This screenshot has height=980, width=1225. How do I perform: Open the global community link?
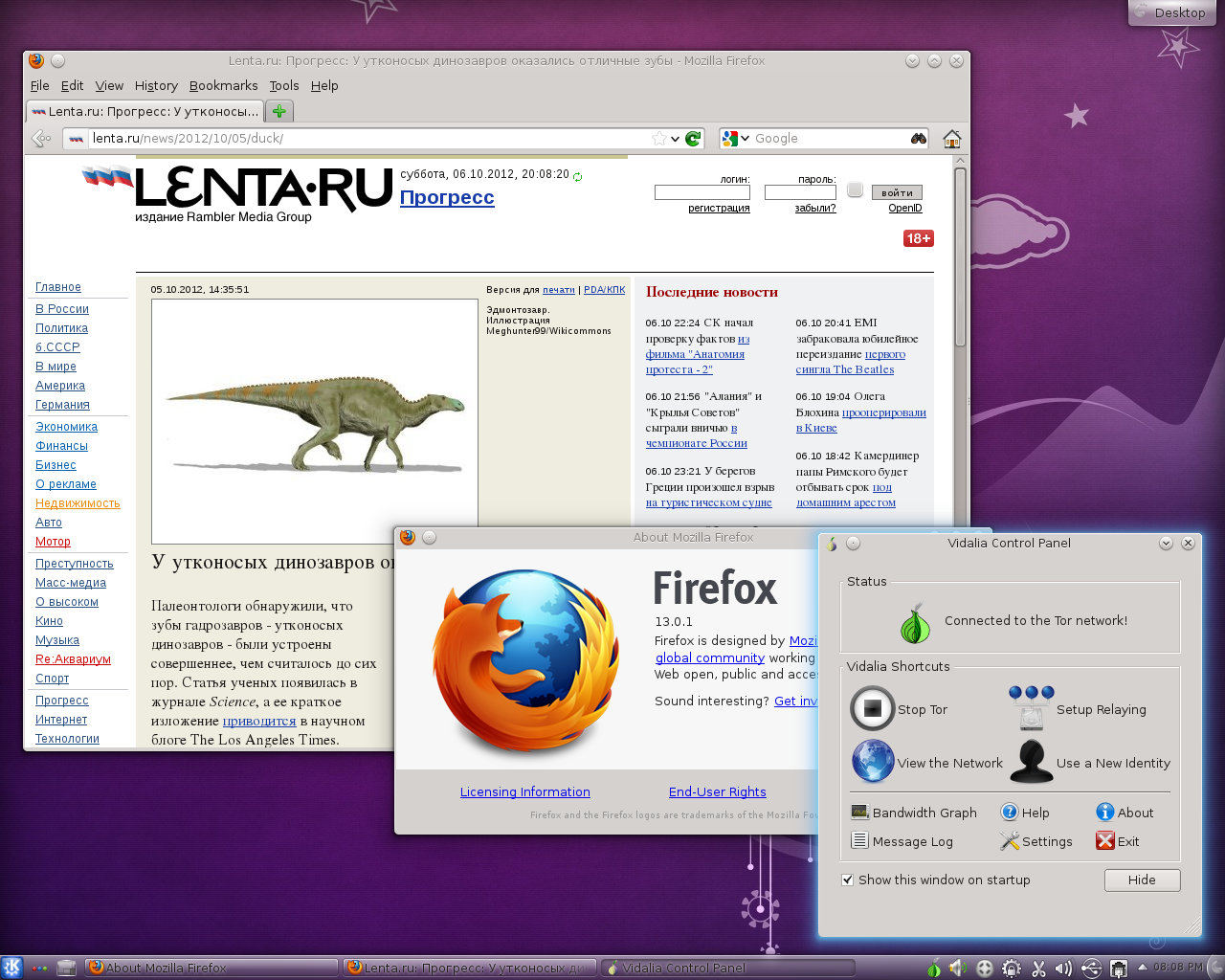click(710, 657)
